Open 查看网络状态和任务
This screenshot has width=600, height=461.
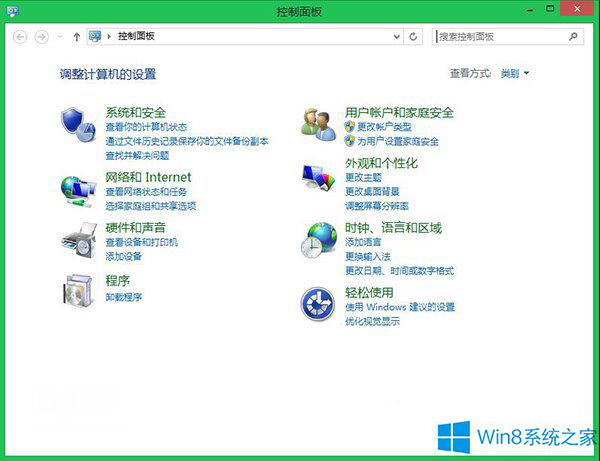[x=146, y=191]
